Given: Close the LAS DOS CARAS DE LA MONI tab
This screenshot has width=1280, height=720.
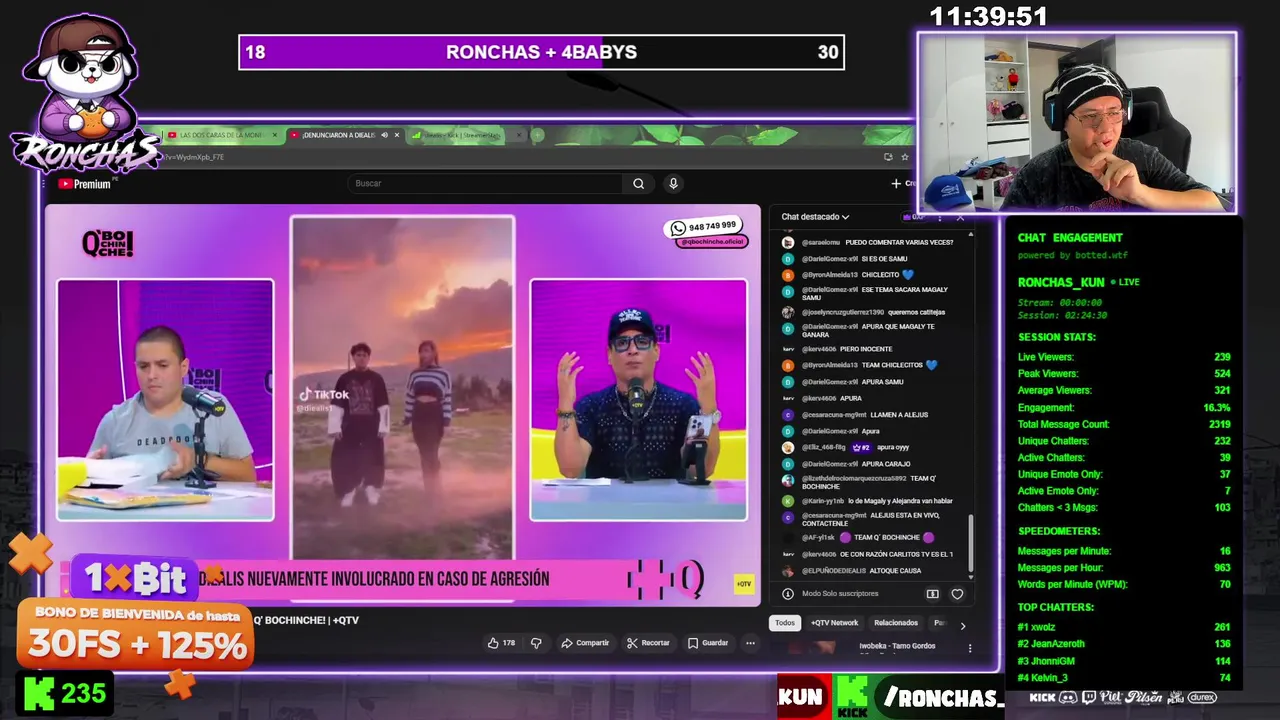Looking at the screenshot, I should click(277, 135).
